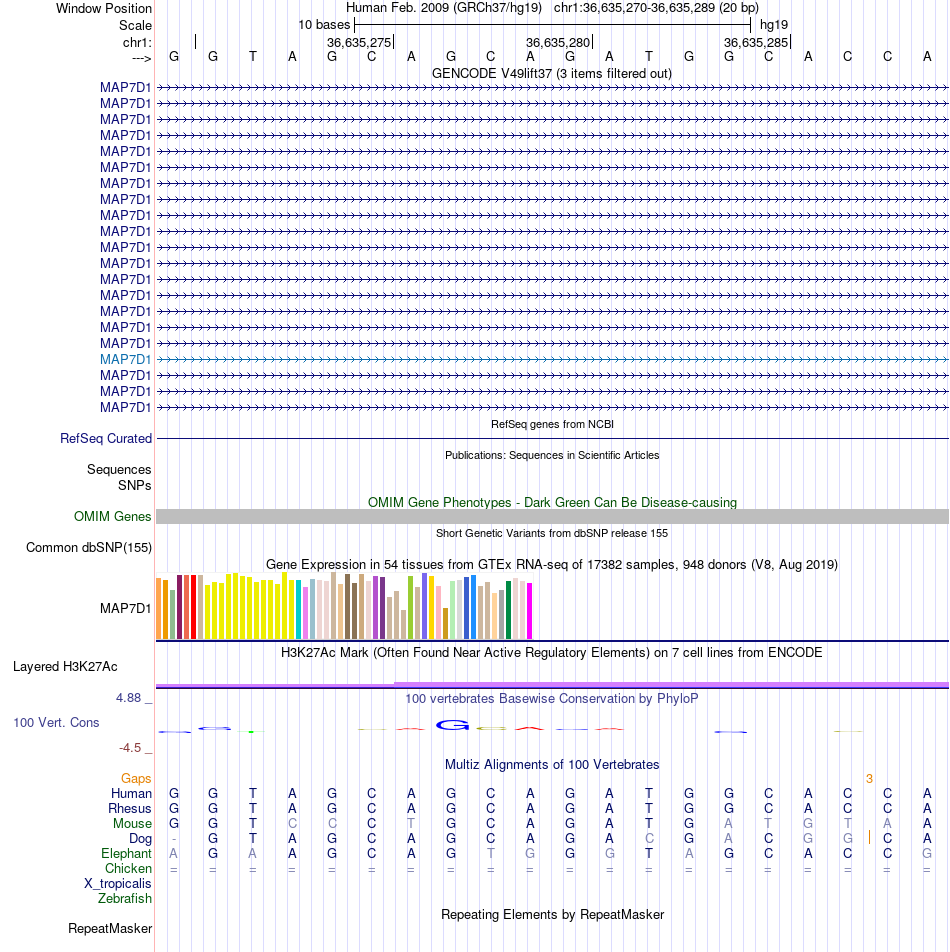Click the "Elephant" species row label
Viewport: 950px width, 952px height.
[x=126, y=854]
